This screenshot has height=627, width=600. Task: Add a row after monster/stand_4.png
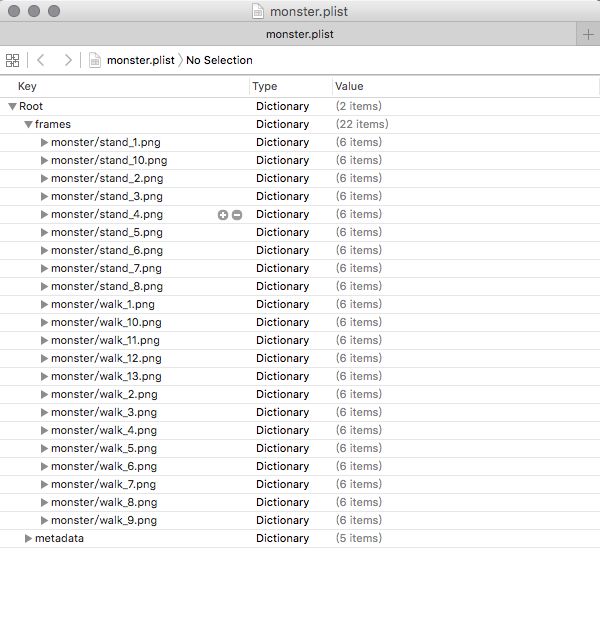pyautogui.click(x=223, y=215)
